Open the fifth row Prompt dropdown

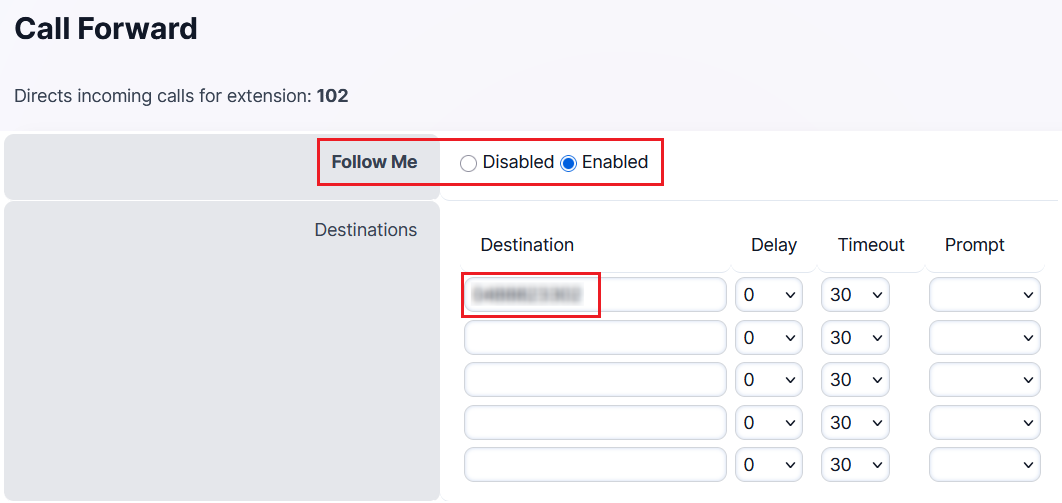[985, 465]
